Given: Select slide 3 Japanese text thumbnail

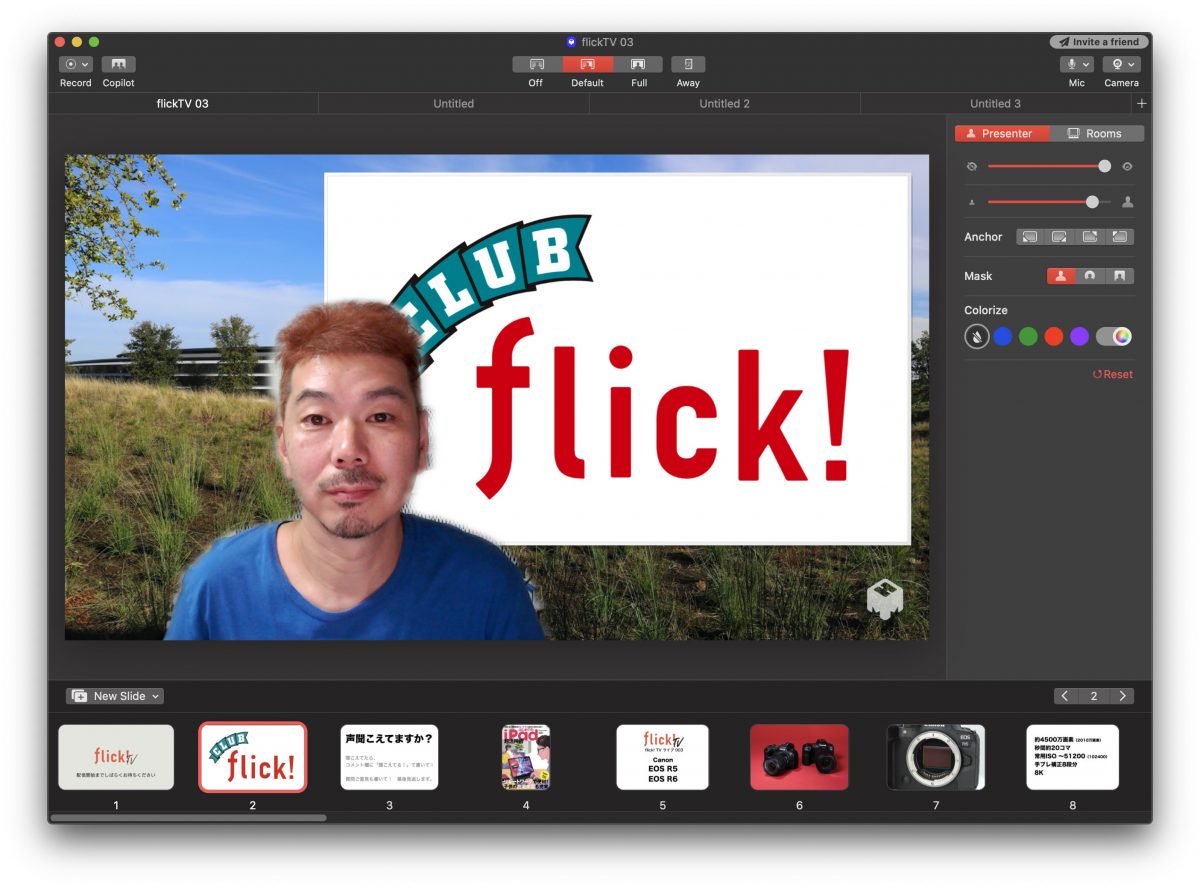Looking at the screenshot, I should pyautogui.click(x=389, y=757).
